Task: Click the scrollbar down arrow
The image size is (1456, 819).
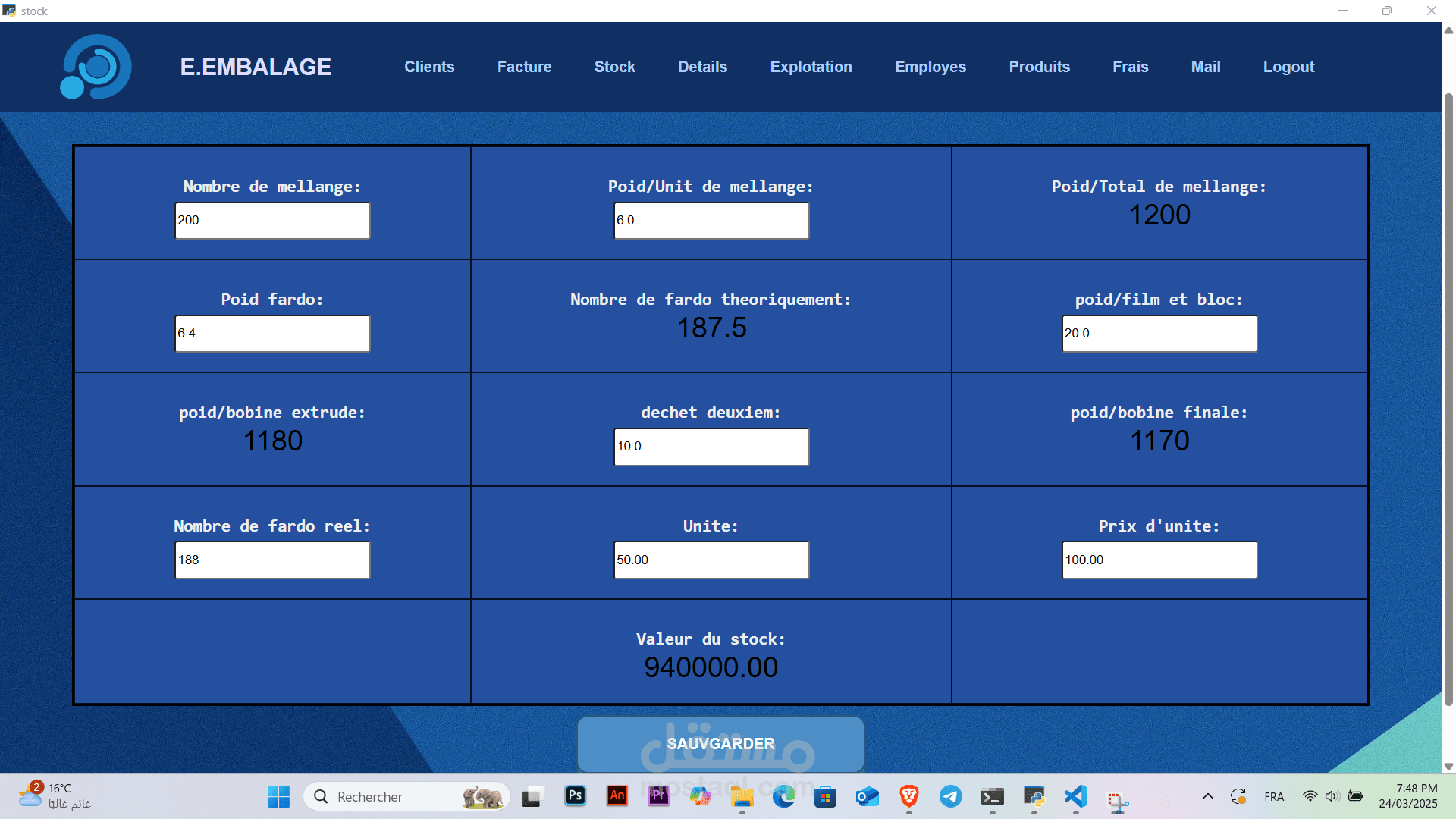Action: [x=1448, y=766]
